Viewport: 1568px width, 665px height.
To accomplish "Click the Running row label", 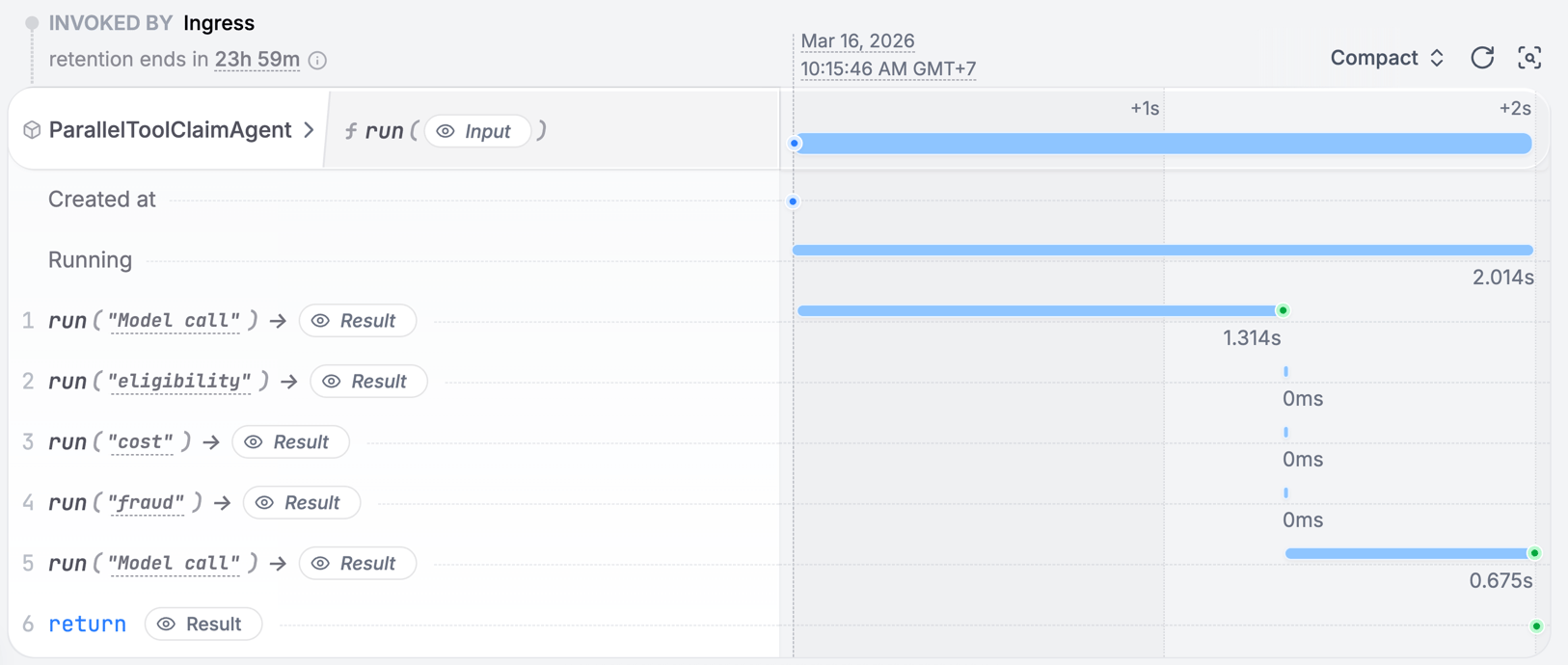I will tap(91, 260).
